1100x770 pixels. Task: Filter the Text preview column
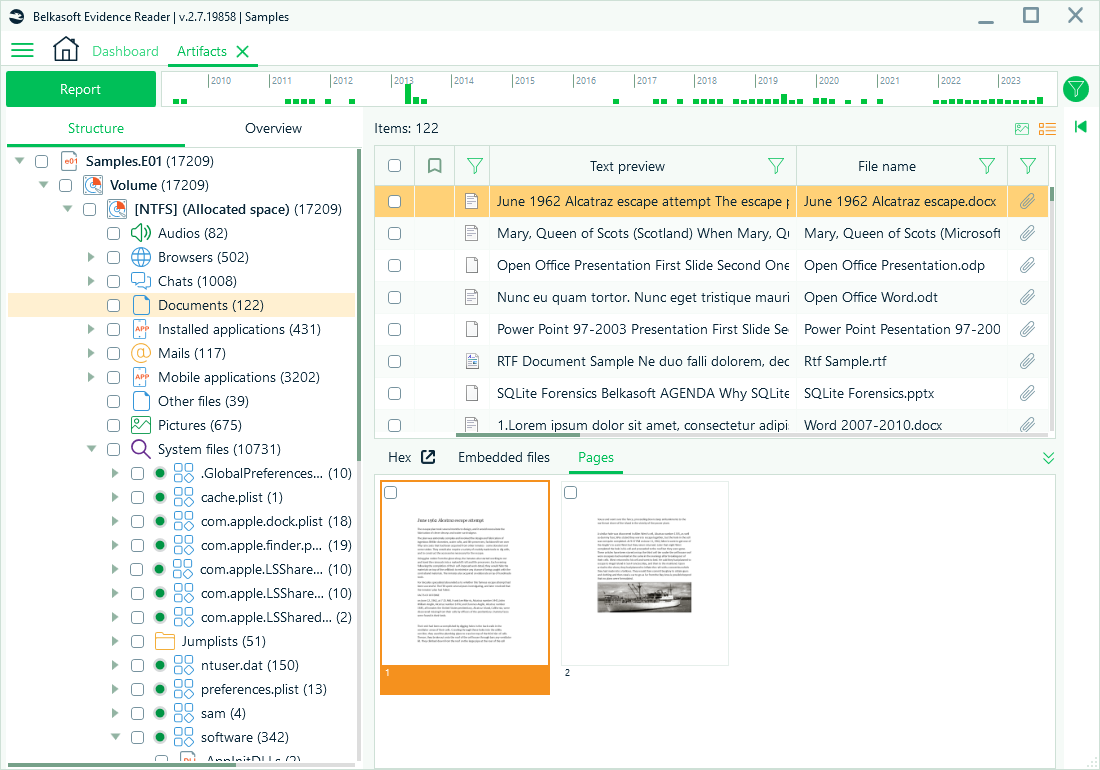[x=776, y=166]
